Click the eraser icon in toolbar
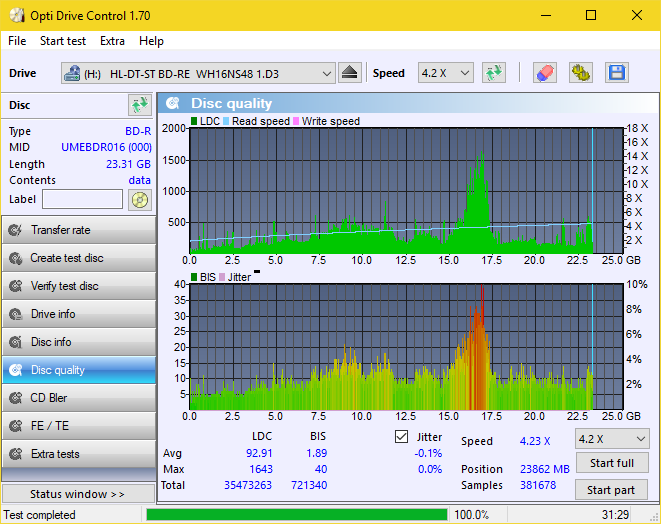 click(x=545, y=73)
